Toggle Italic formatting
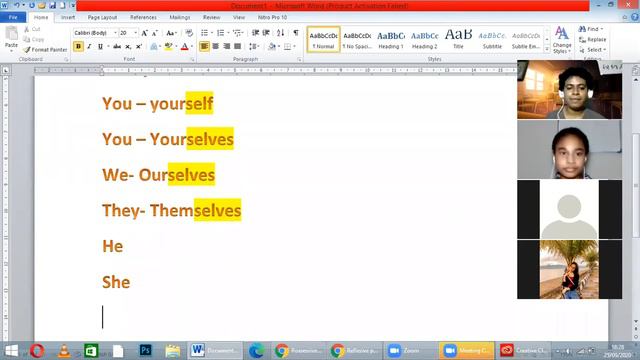Screen dimensions: 640x360 (89, 46)
